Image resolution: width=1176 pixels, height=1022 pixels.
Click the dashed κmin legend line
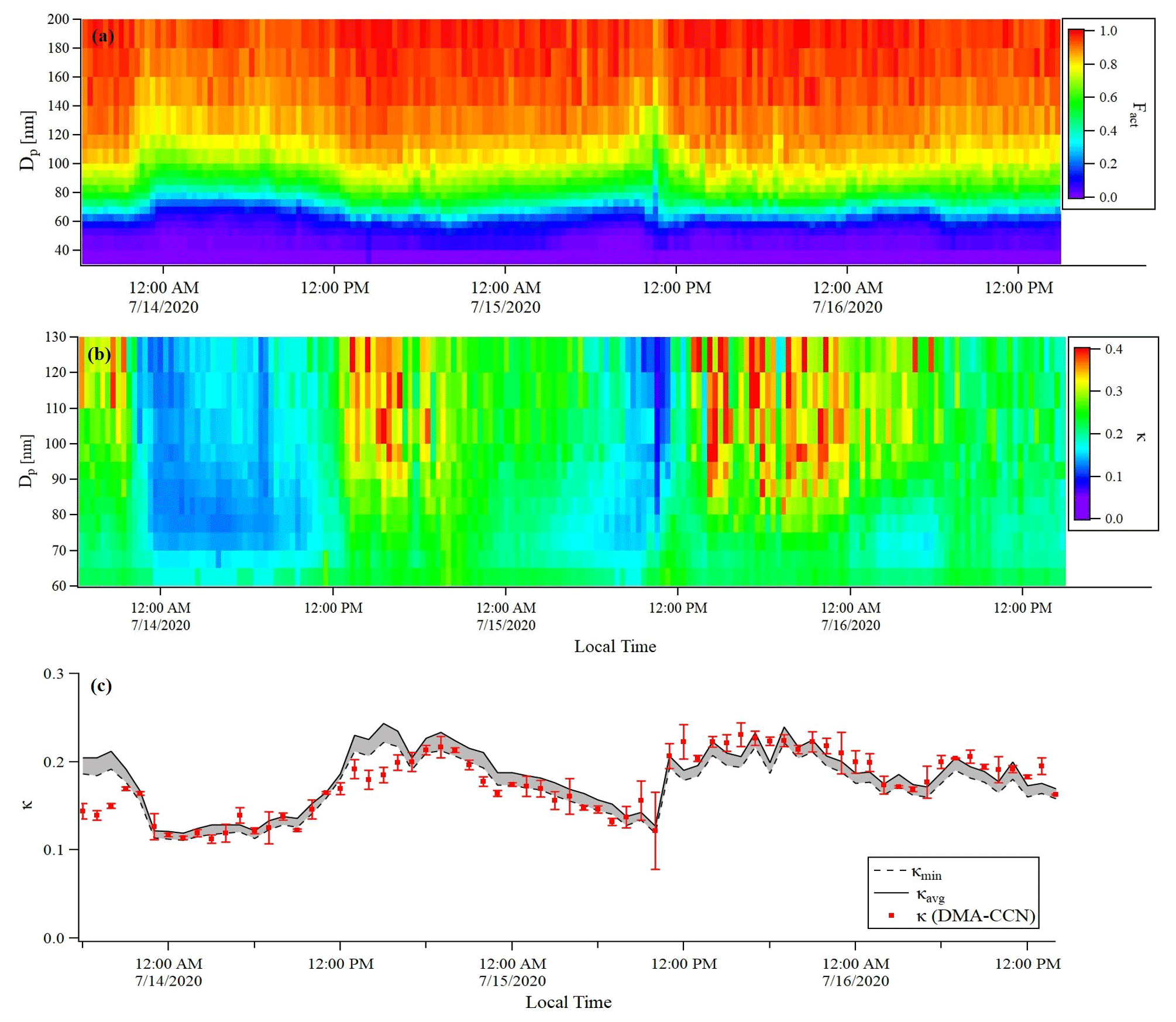click(x=890, y=871)
